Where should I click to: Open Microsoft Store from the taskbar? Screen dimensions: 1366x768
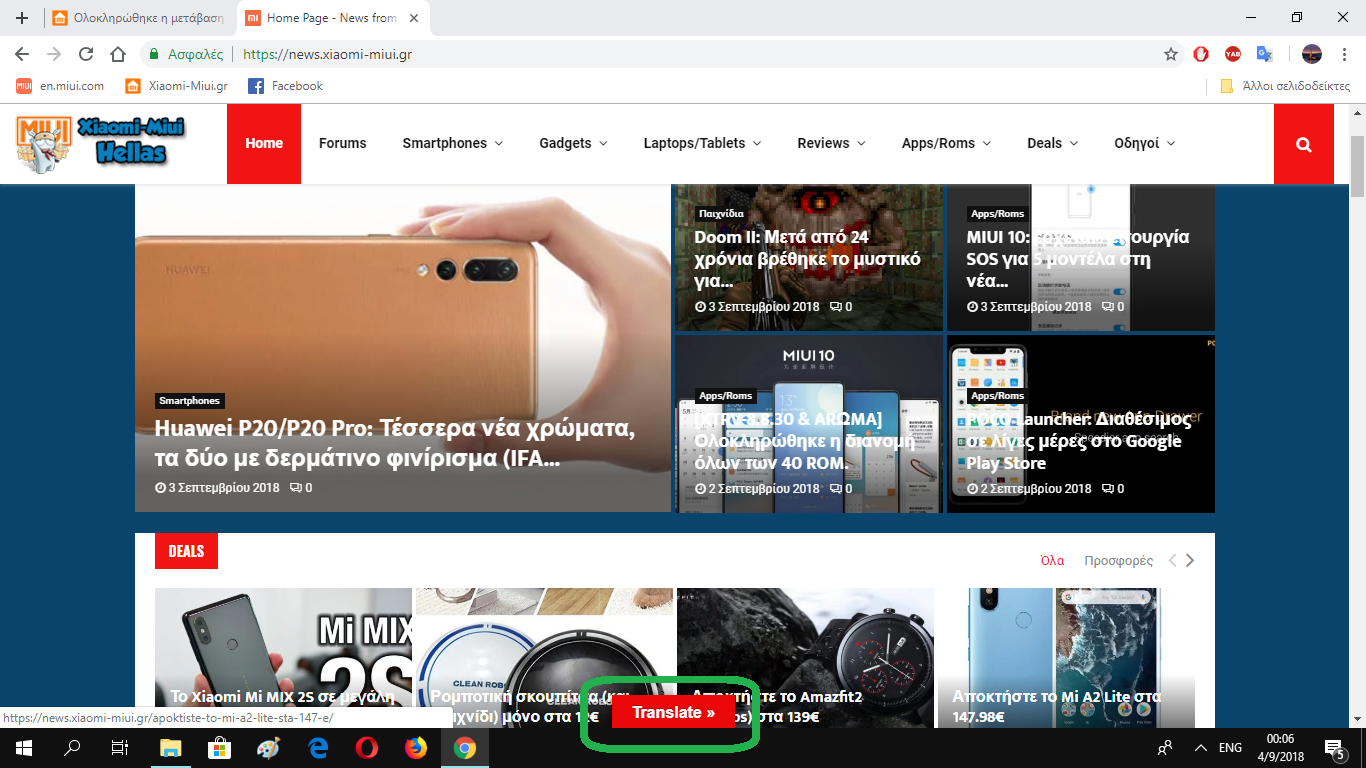click(x=219, y=747)
